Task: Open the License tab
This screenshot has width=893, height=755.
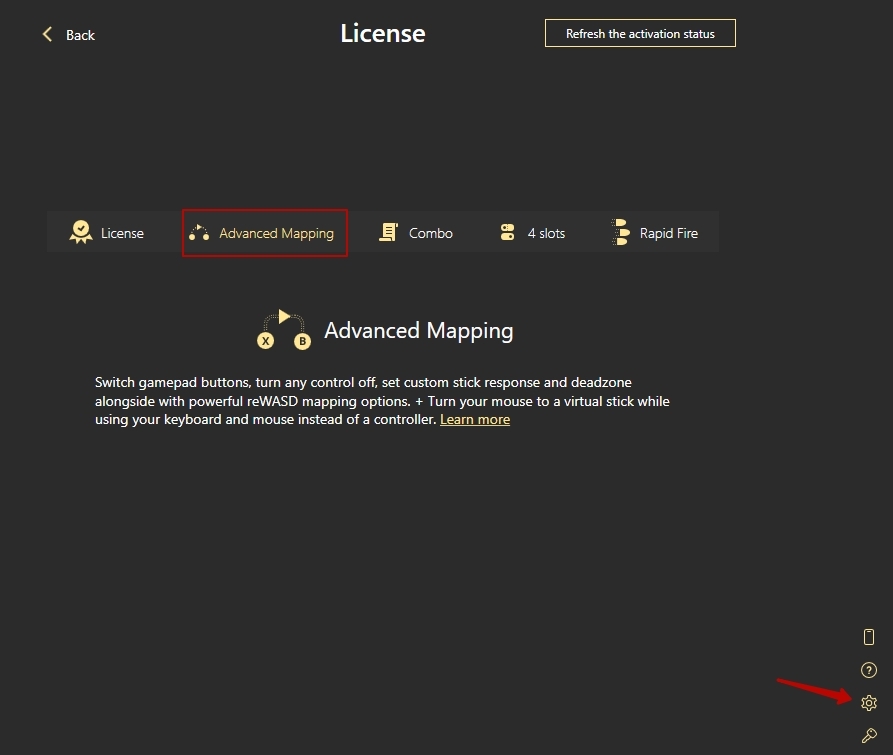Action: 106,233
